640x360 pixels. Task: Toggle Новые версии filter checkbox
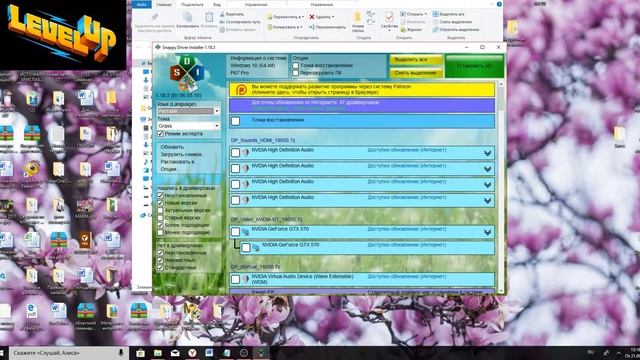[x=160, y=203]
